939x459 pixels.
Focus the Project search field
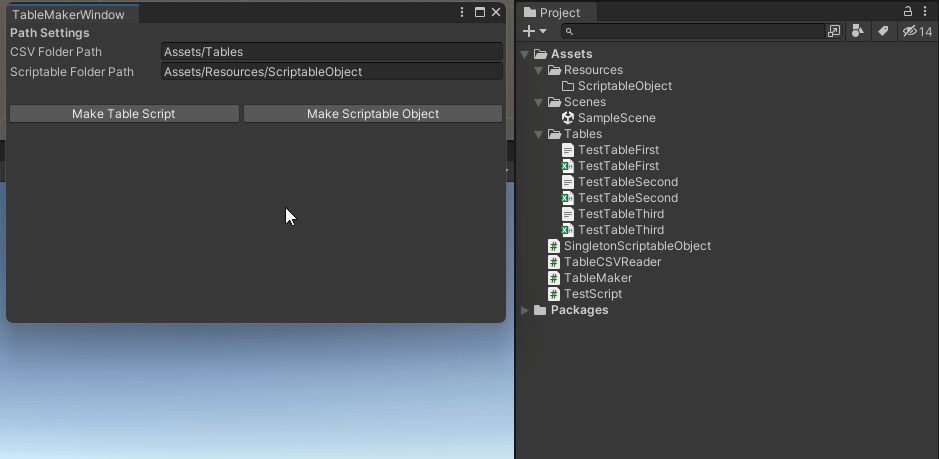[693, 31]
